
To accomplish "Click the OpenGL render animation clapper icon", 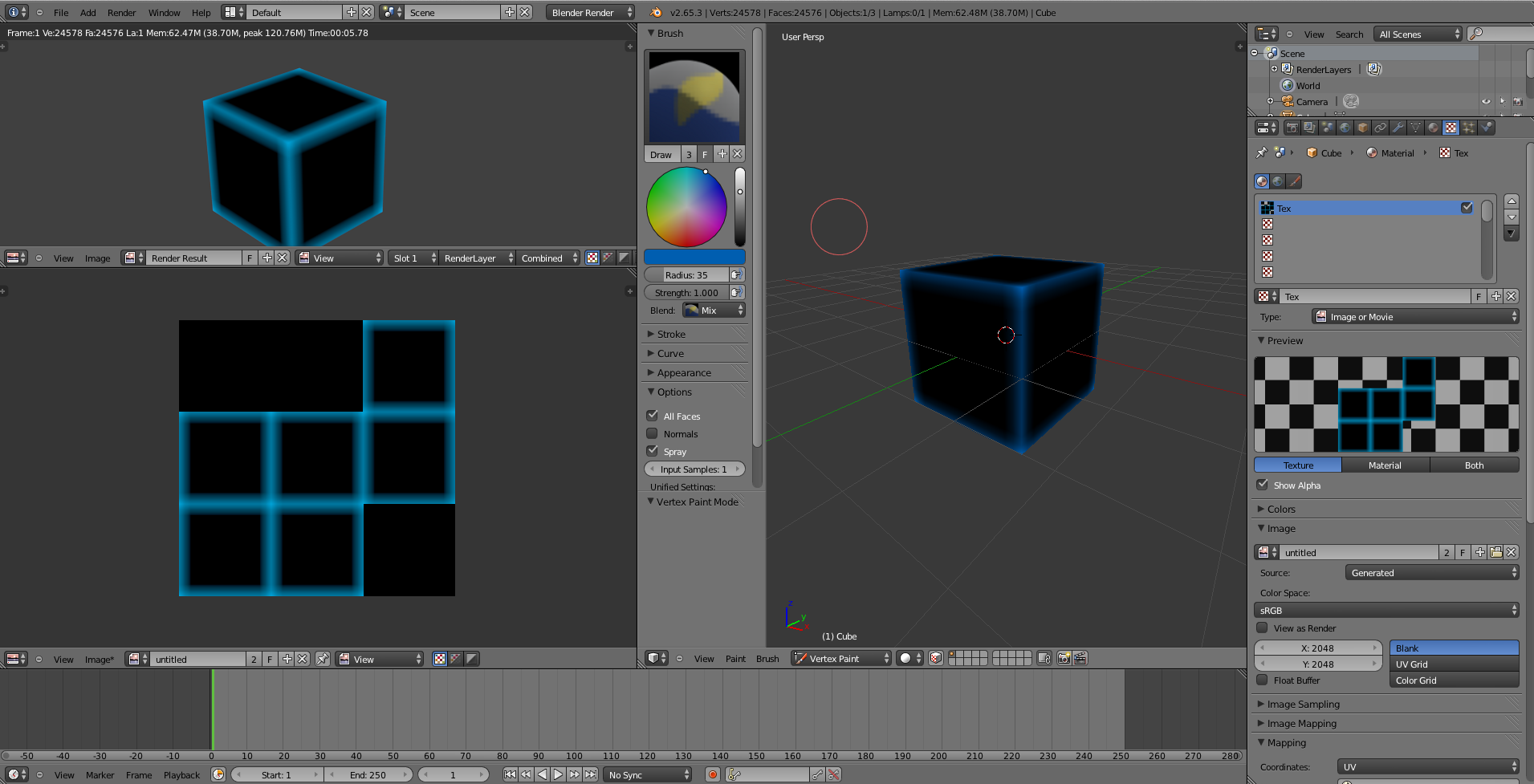I will pos(1080,658).
